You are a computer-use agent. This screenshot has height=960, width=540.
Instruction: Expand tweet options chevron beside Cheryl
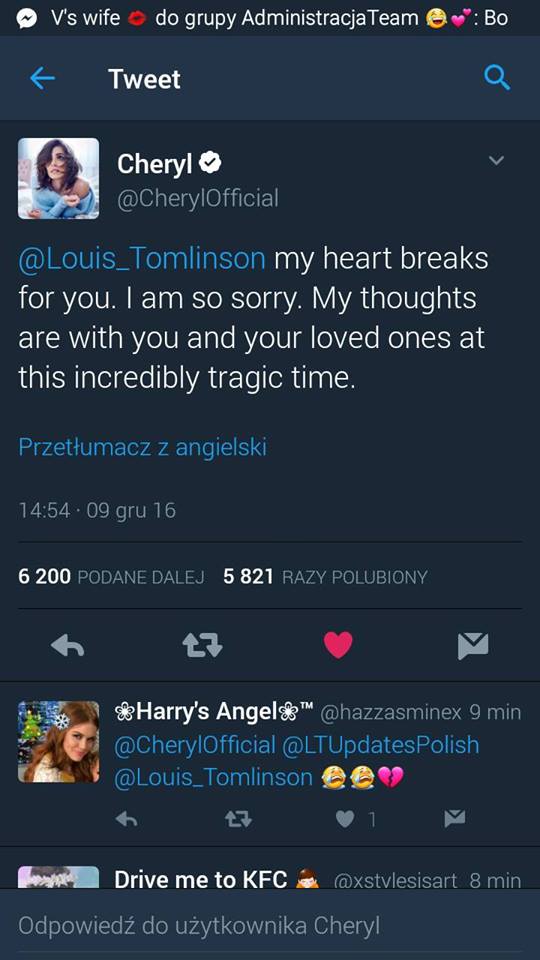coord(496,160)
